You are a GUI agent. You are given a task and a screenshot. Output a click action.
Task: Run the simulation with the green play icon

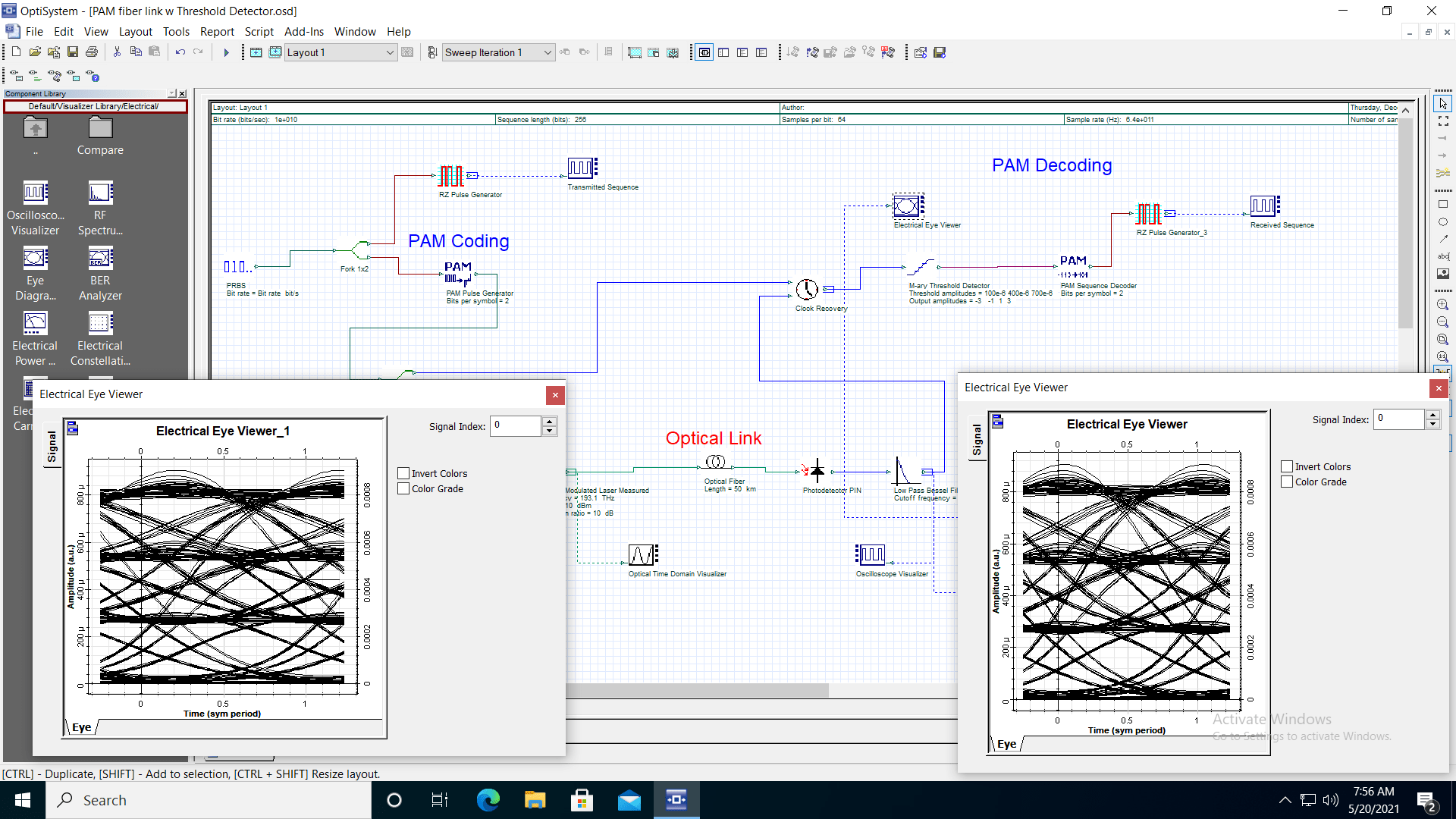(226, 52)
